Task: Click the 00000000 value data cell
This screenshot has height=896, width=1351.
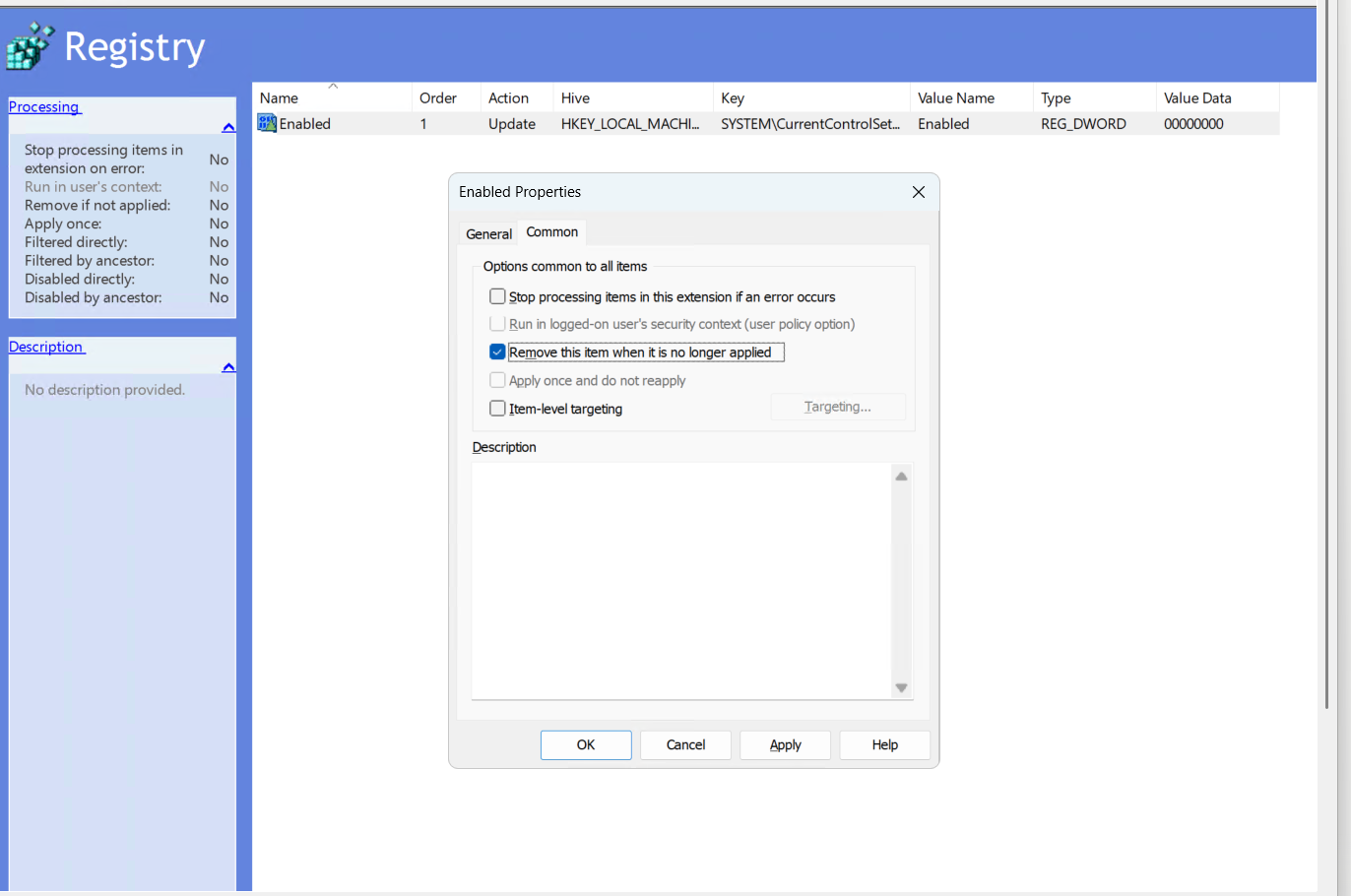Action: point(1193,124)
